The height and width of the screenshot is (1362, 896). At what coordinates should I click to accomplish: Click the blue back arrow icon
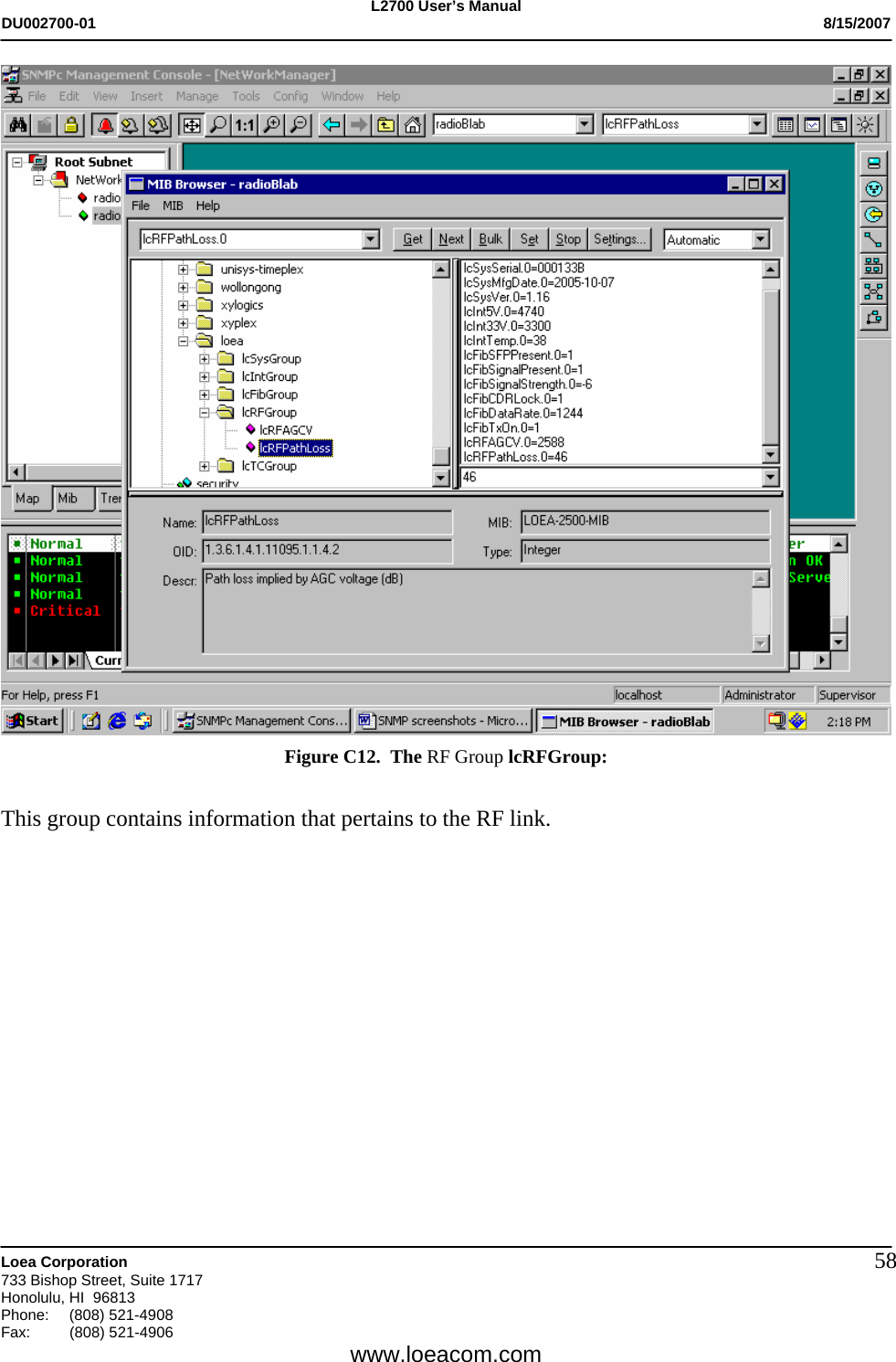(330, 125)
